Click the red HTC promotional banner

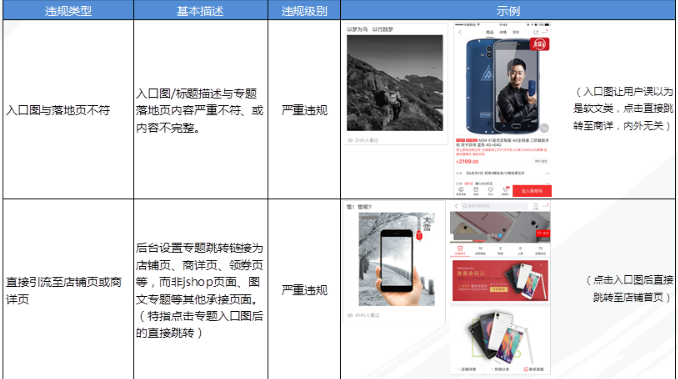(x=500, y=280)
